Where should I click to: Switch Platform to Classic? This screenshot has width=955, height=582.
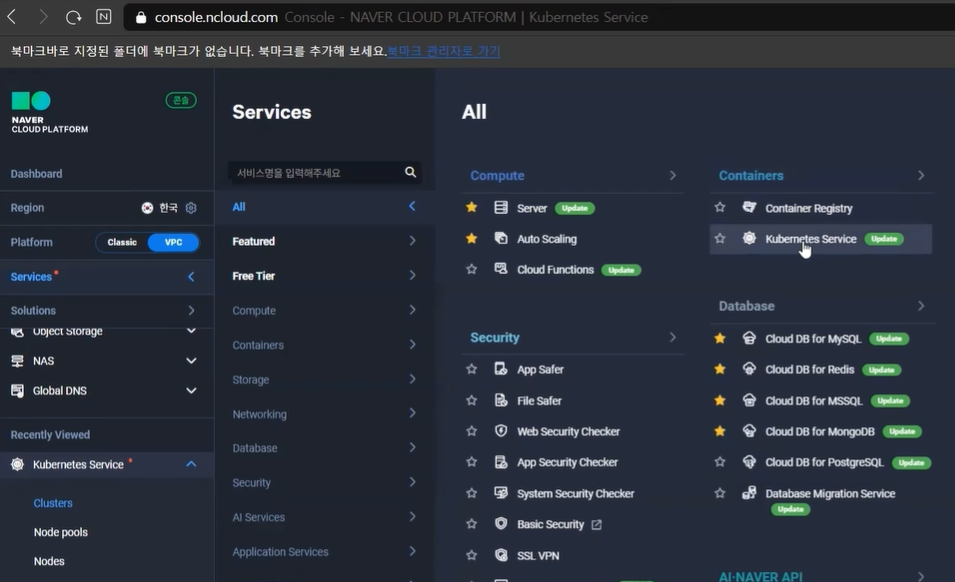click(x=122, y=242)
